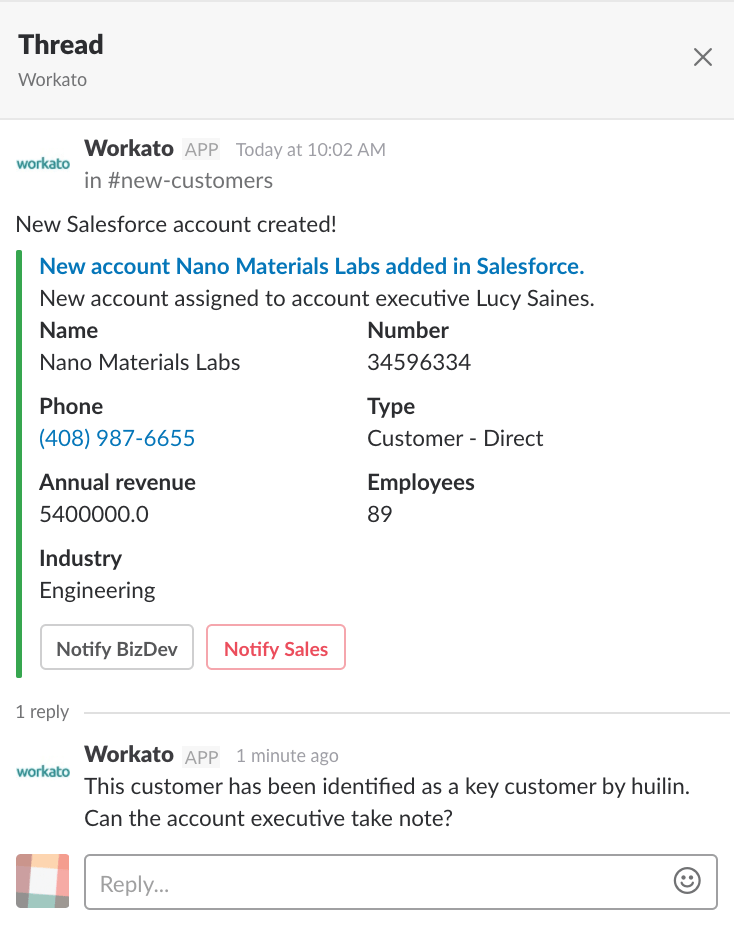Click the 1 reply label in the thread
The width and height of the screenshot is (734, 952).
42,711
